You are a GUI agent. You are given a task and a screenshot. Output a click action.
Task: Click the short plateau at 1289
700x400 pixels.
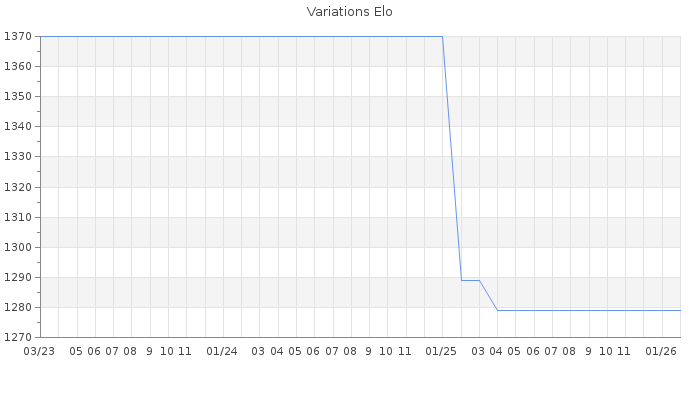(470, 280)
